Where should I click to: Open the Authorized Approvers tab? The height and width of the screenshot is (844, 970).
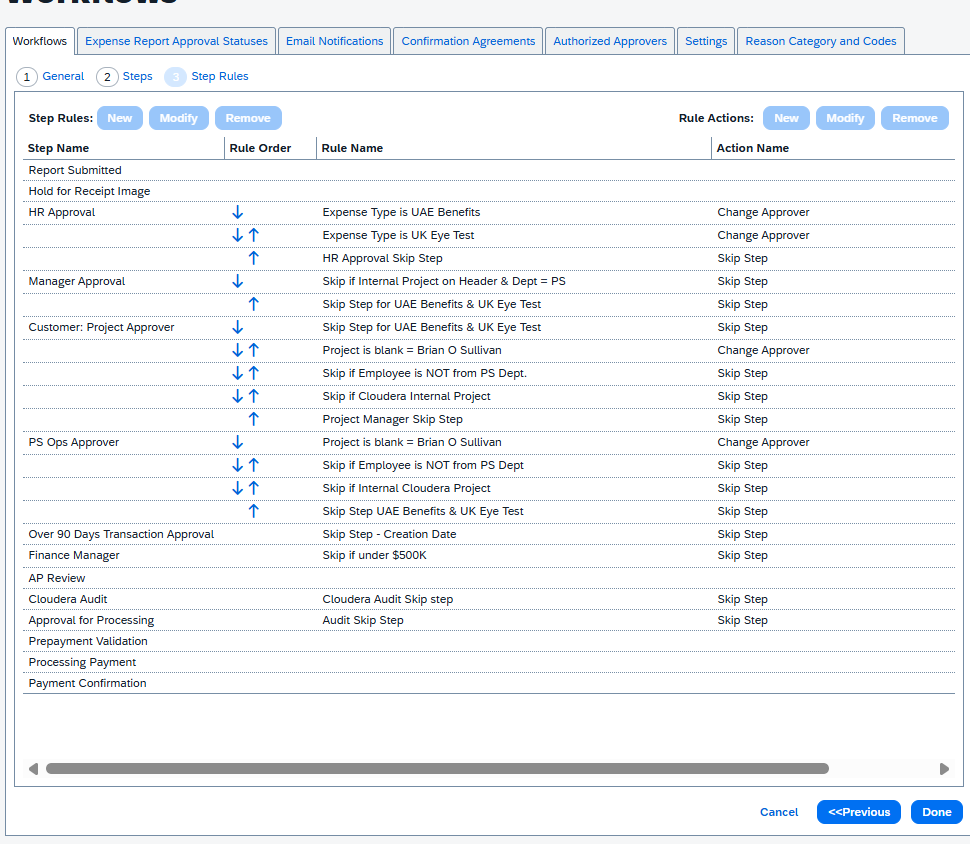(610, 41)
